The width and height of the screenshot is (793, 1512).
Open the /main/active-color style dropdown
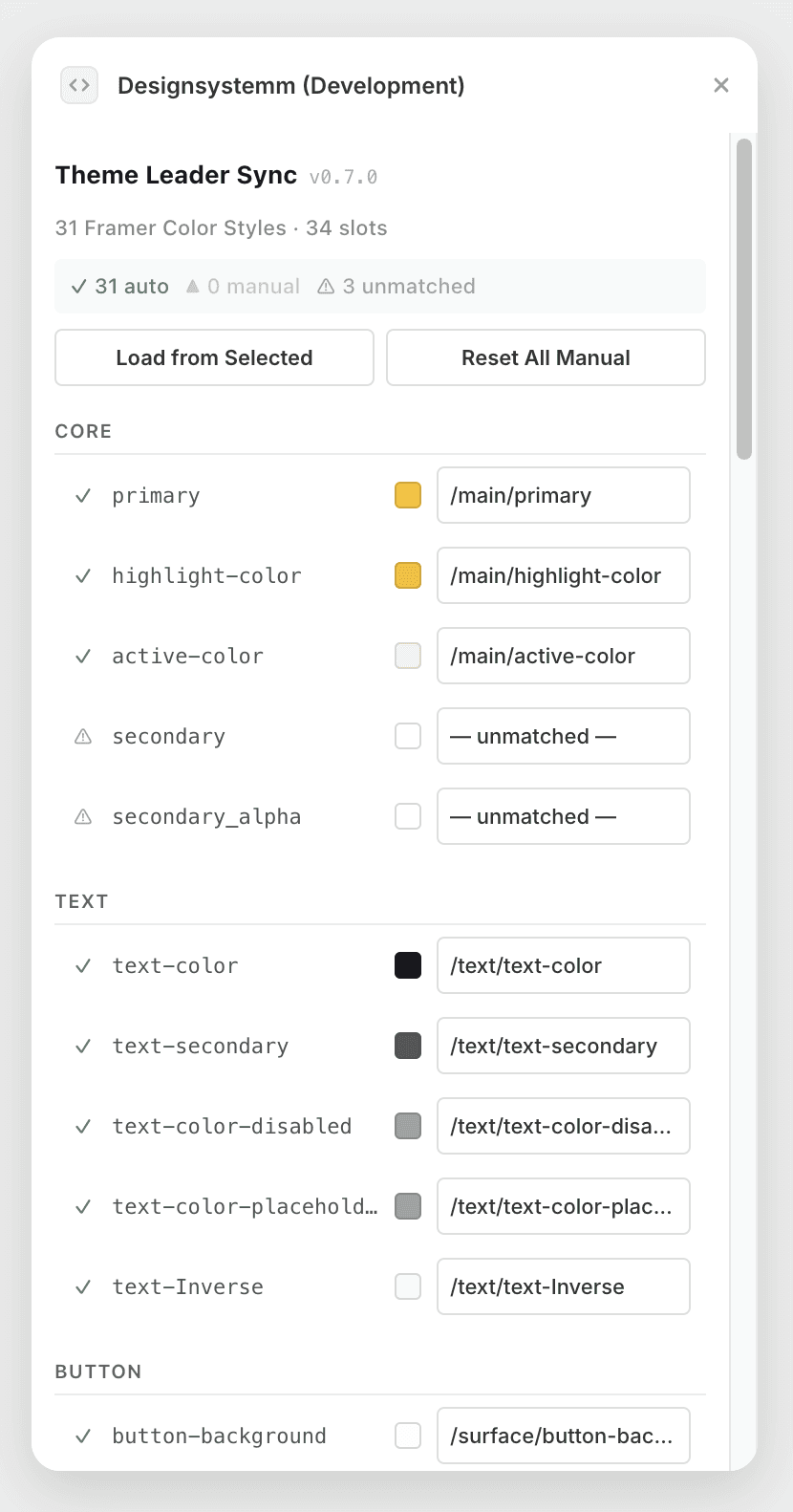pos(563,656)
